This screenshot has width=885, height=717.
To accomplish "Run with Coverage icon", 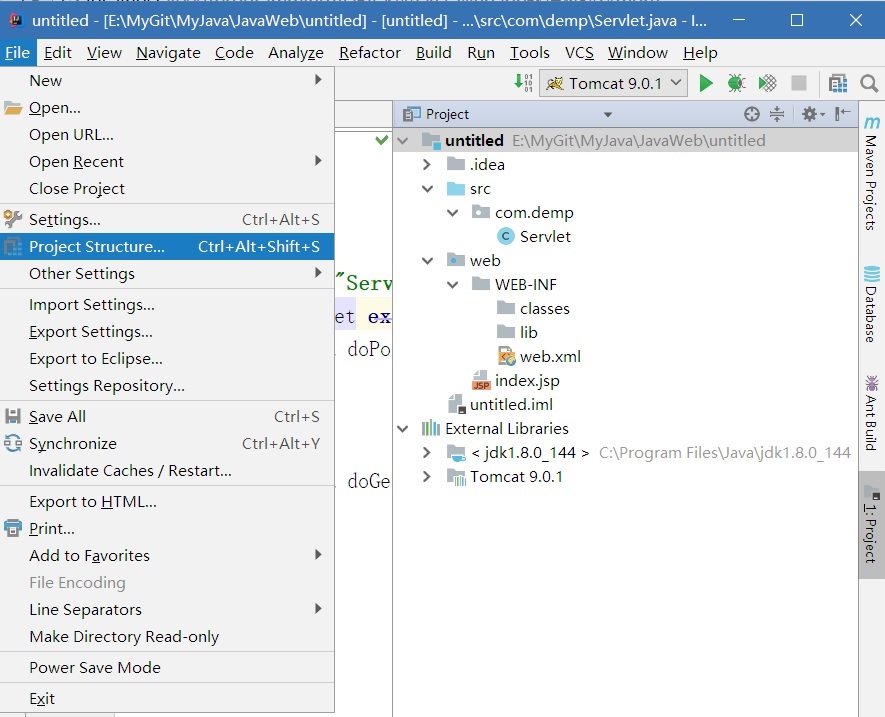I will 767,83.
